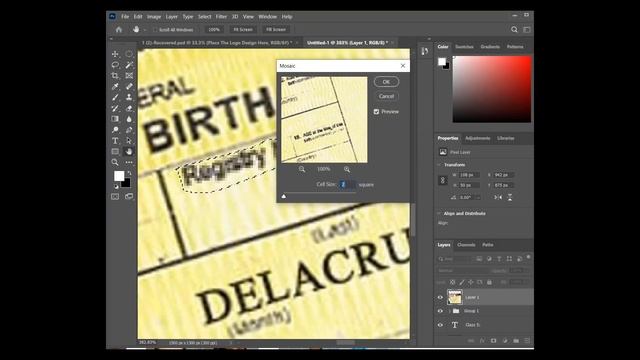The width and height of the screenshot is (640, 360).
Task: Flip vertical in Properties Transform
Action: 510,197
